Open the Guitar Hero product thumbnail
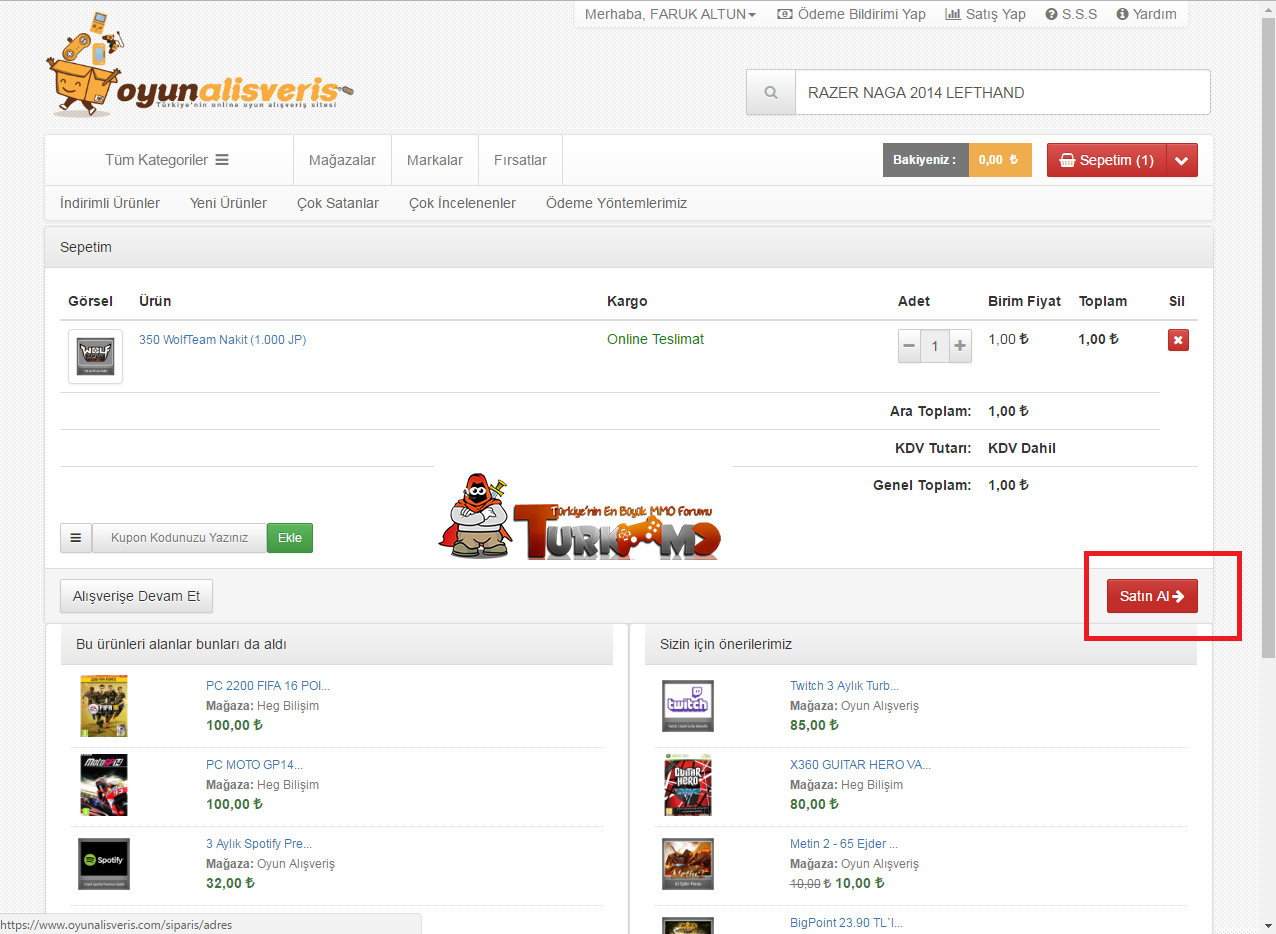This screenshot has height=934, width=1276. tap(688, 785)
